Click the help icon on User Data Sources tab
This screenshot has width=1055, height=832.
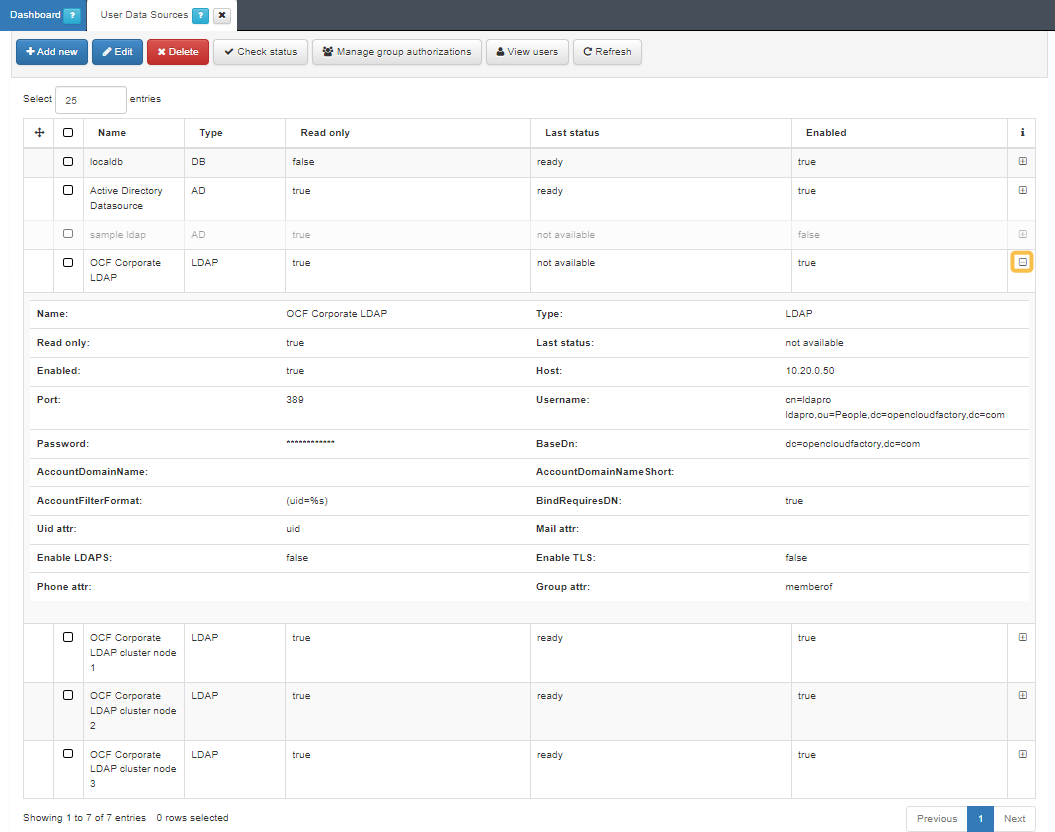pos(200,15)
